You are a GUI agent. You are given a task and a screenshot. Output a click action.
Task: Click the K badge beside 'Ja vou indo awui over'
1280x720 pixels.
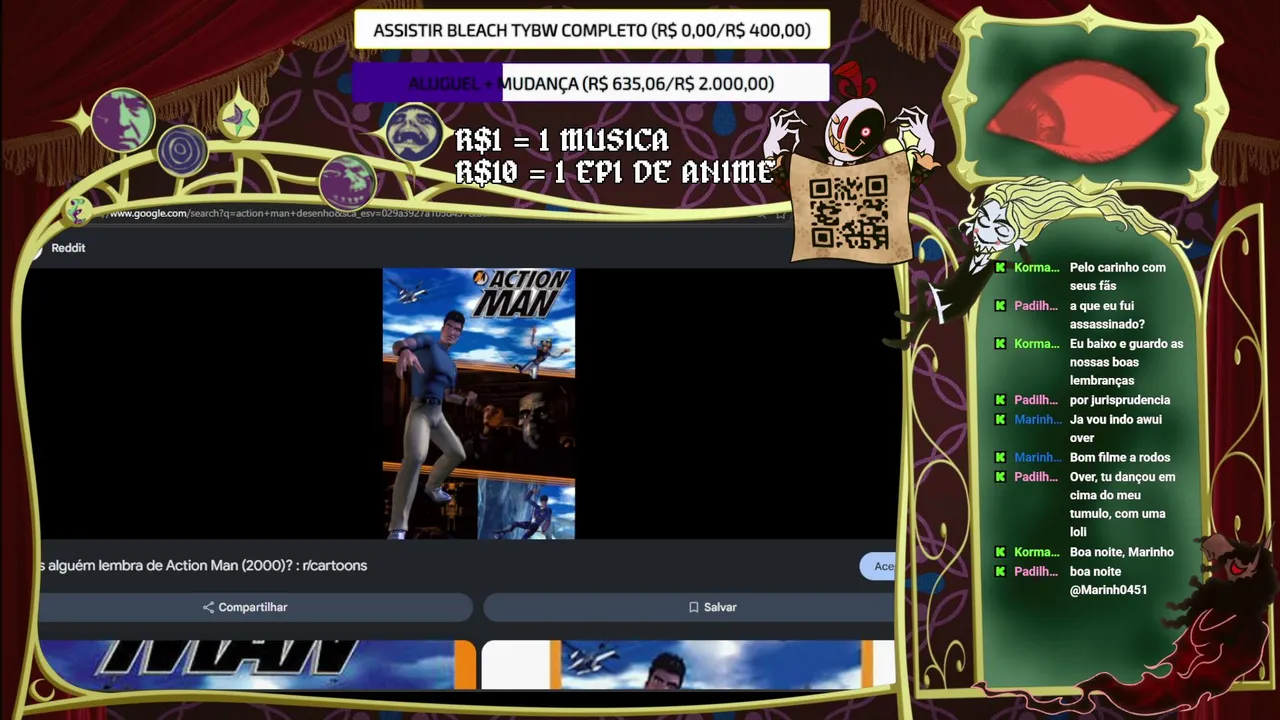click(x=1000, y=420)
